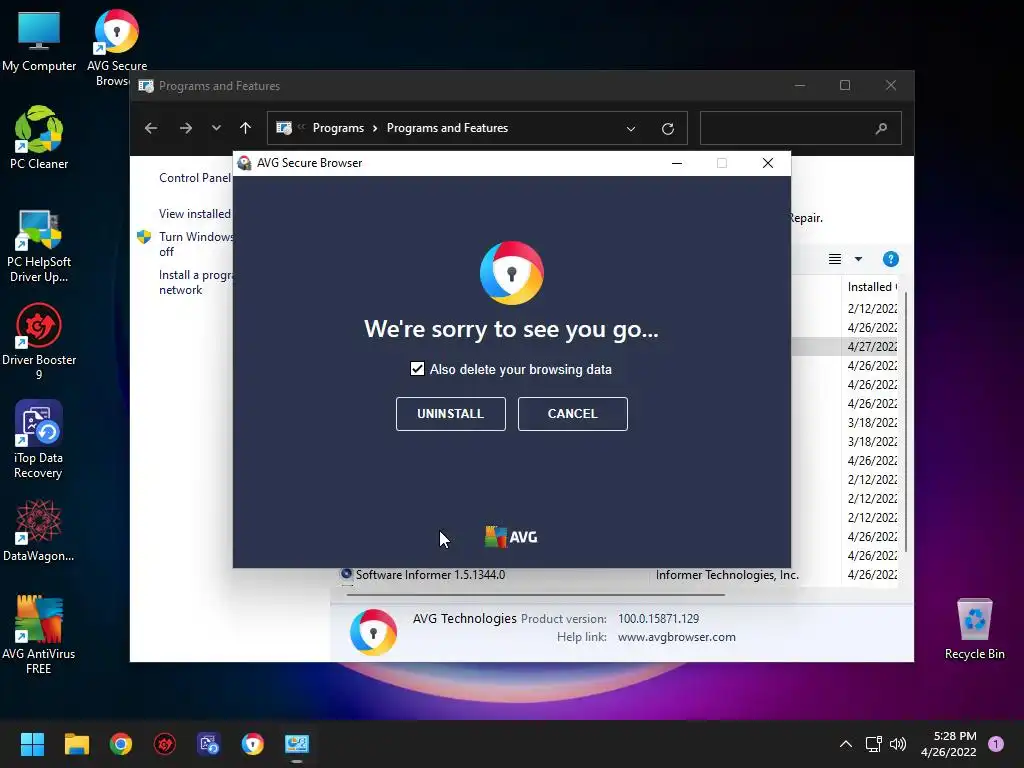The height and width of the screenshot is (768, 1024).
Task: Click www.avgbrowser.com help link
Action: click(x=677, y=637)
